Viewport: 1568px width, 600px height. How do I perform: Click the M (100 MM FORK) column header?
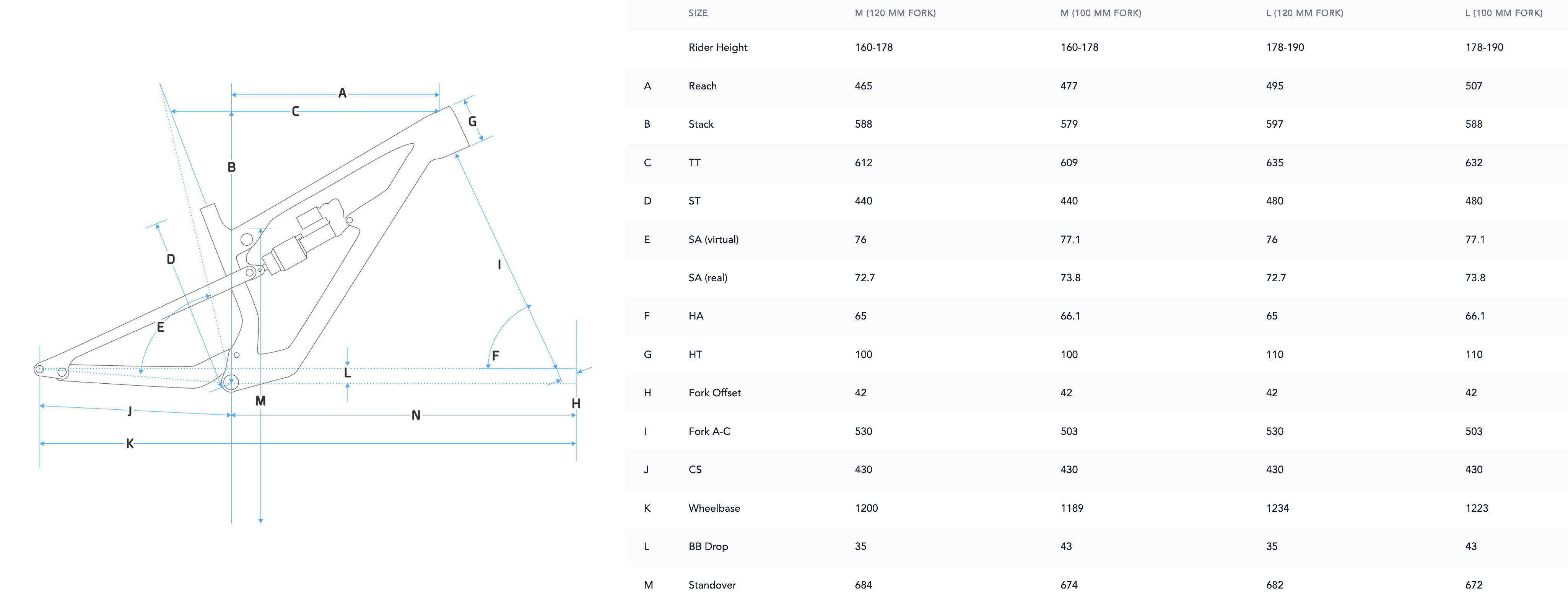click(x=1101, y=13)
